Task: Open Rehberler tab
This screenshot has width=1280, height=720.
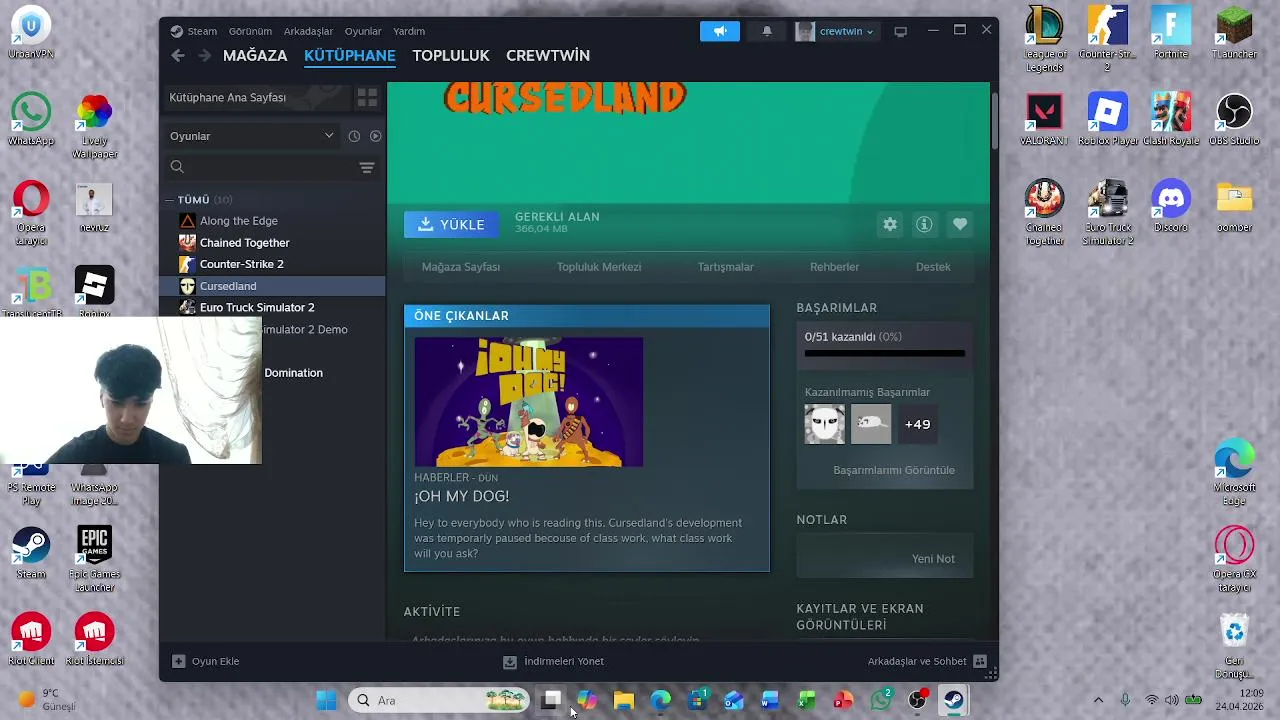Action: coord(835,267)
